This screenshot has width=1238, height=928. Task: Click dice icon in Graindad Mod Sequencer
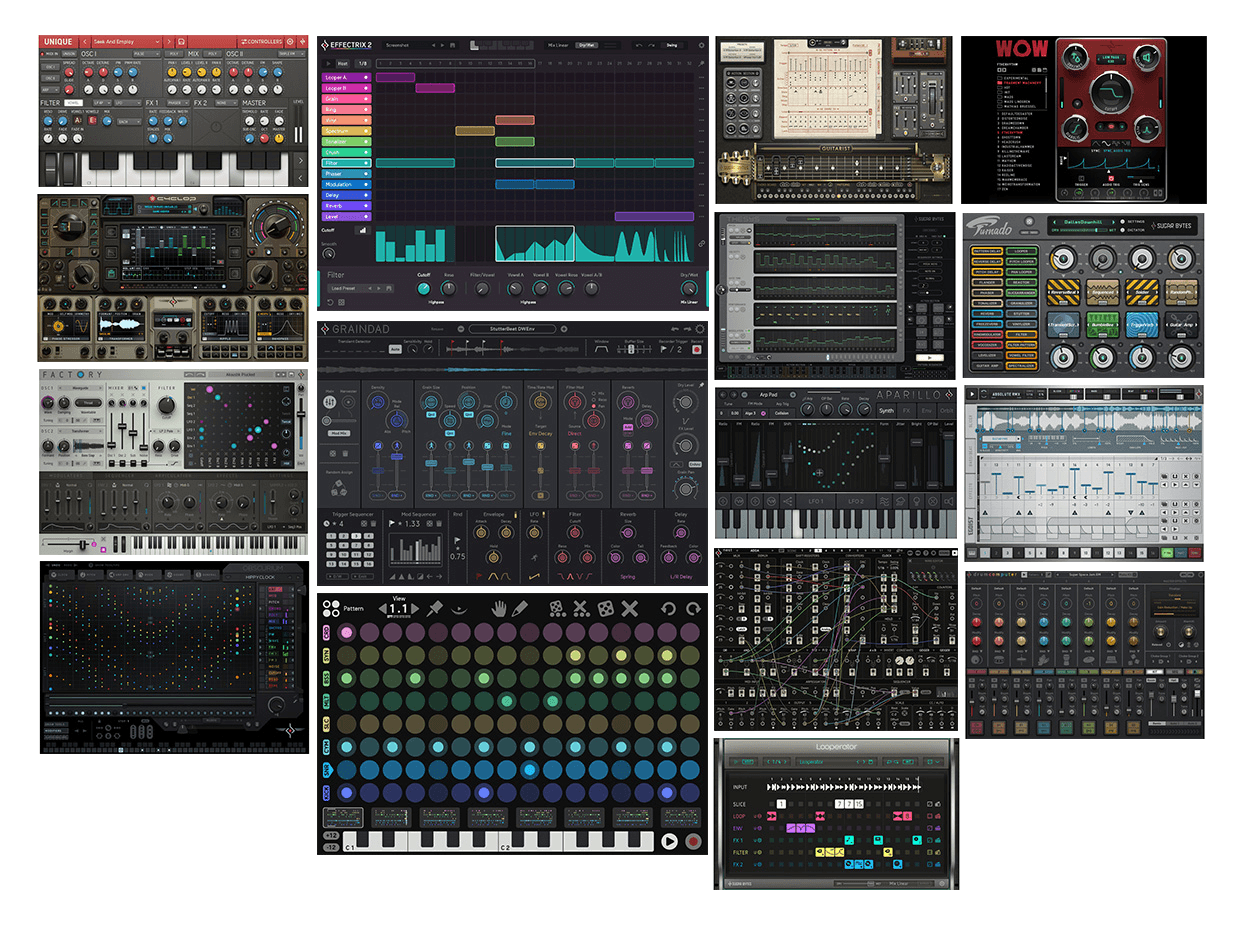[429, 523]
